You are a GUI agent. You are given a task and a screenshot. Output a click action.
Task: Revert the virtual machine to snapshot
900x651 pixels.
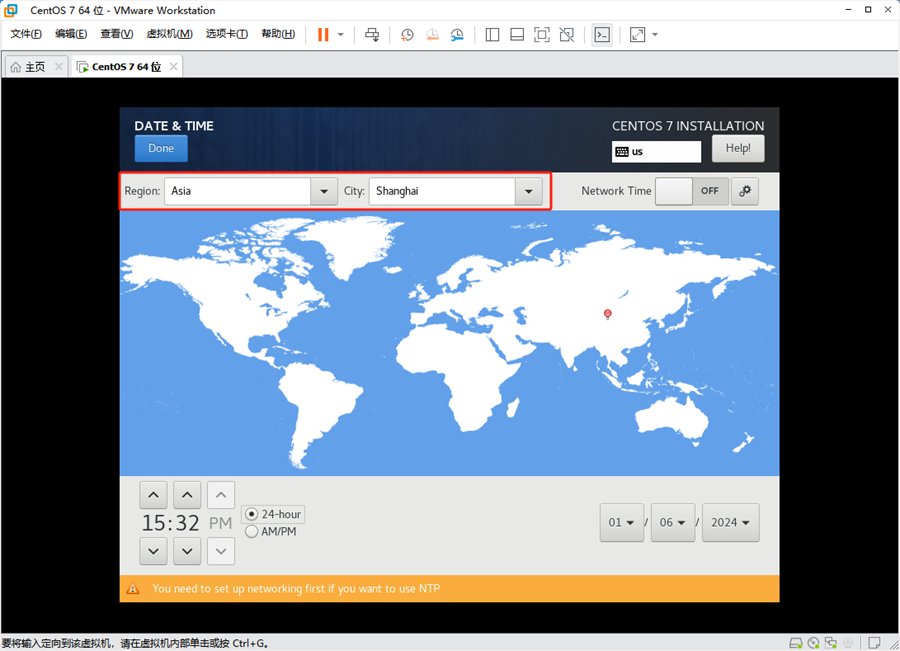click(432, 34)
